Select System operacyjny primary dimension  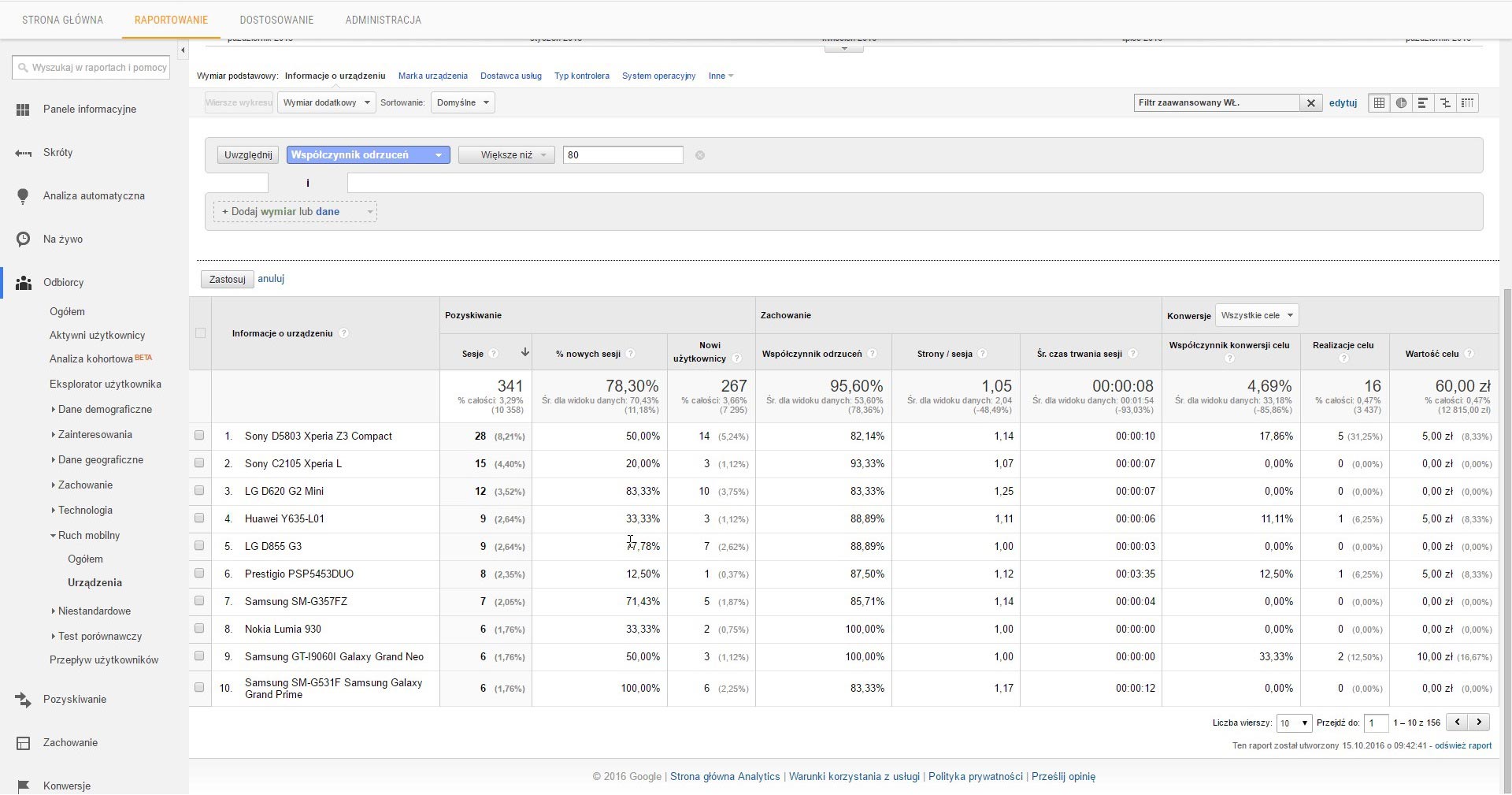click(658, 76)
